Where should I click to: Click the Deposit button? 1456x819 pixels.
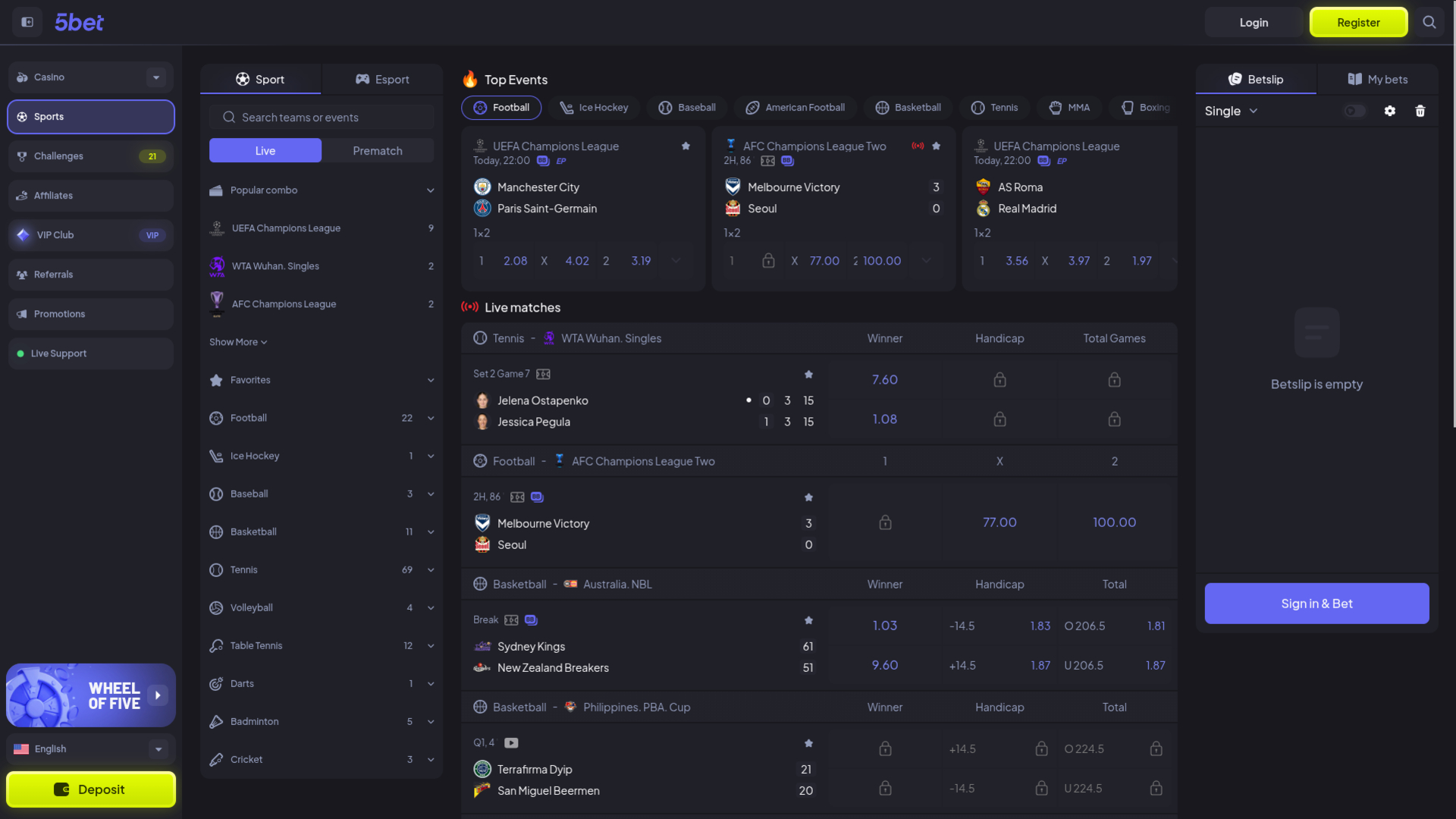click(x=91, y=789)
